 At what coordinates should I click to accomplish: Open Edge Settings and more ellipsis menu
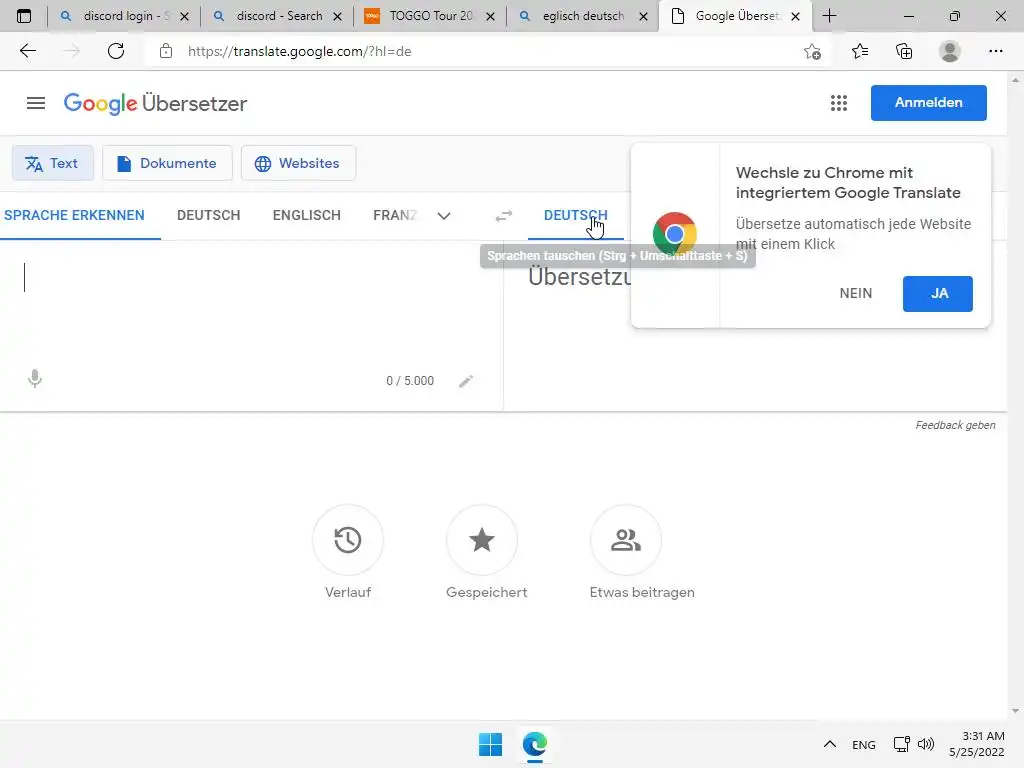[995, 51]
